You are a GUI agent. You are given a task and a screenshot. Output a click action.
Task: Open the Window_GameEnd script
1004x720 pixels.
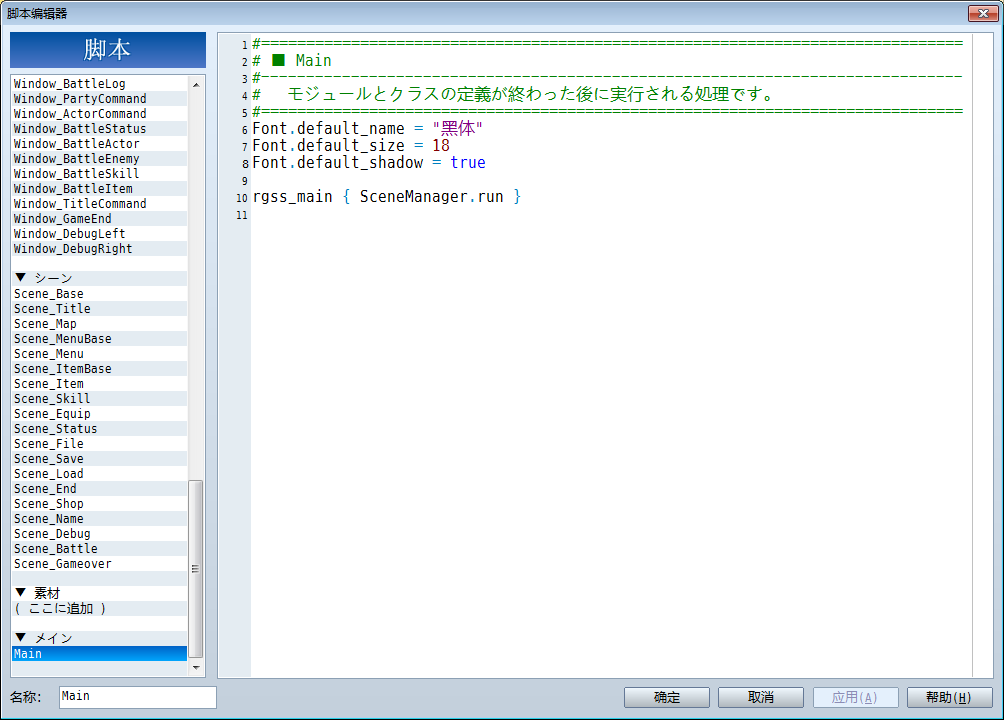(99, 218)
